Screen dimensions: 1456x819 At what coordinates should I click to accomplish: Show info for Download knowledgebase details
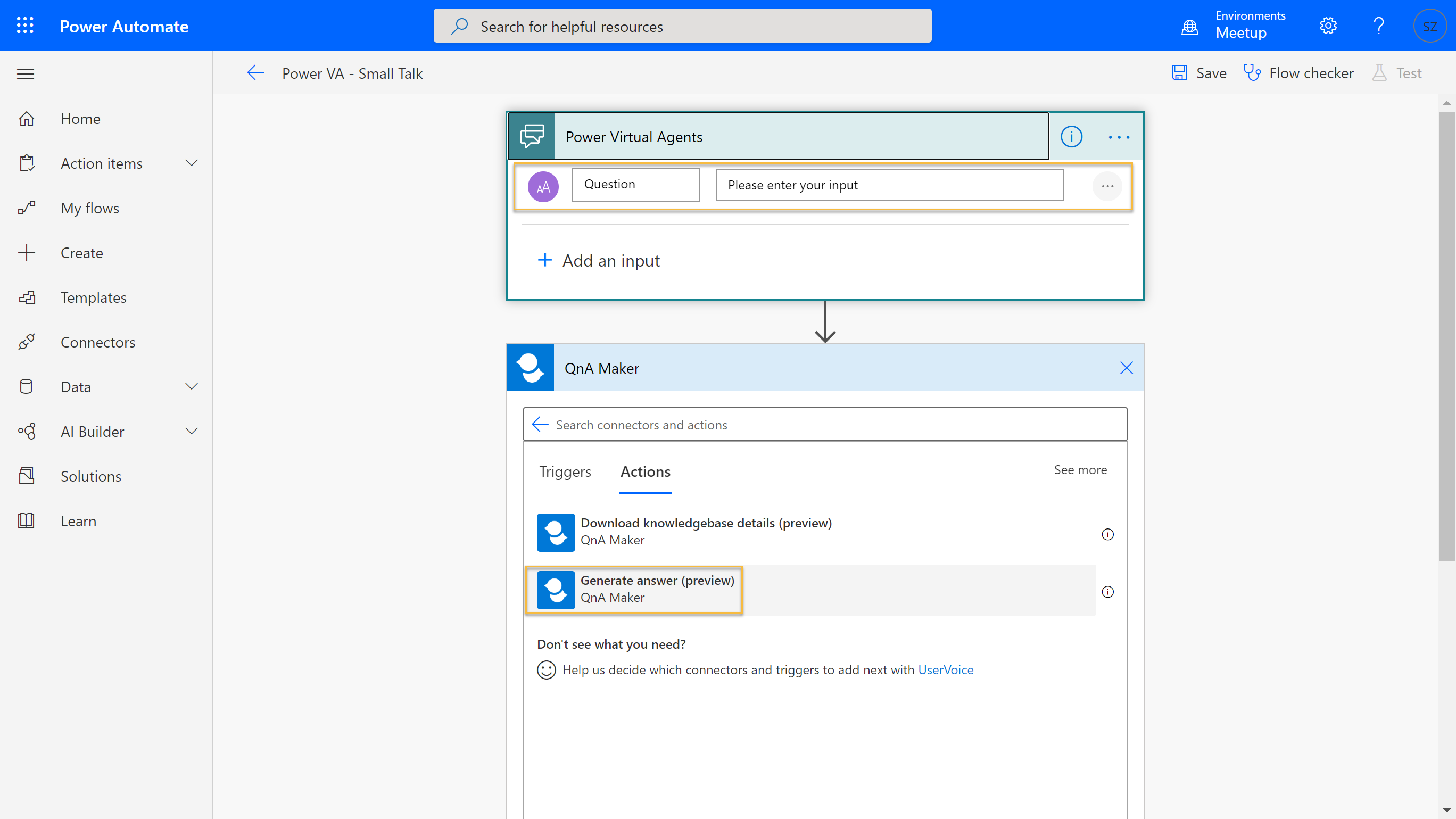(x=1107, y=534)
